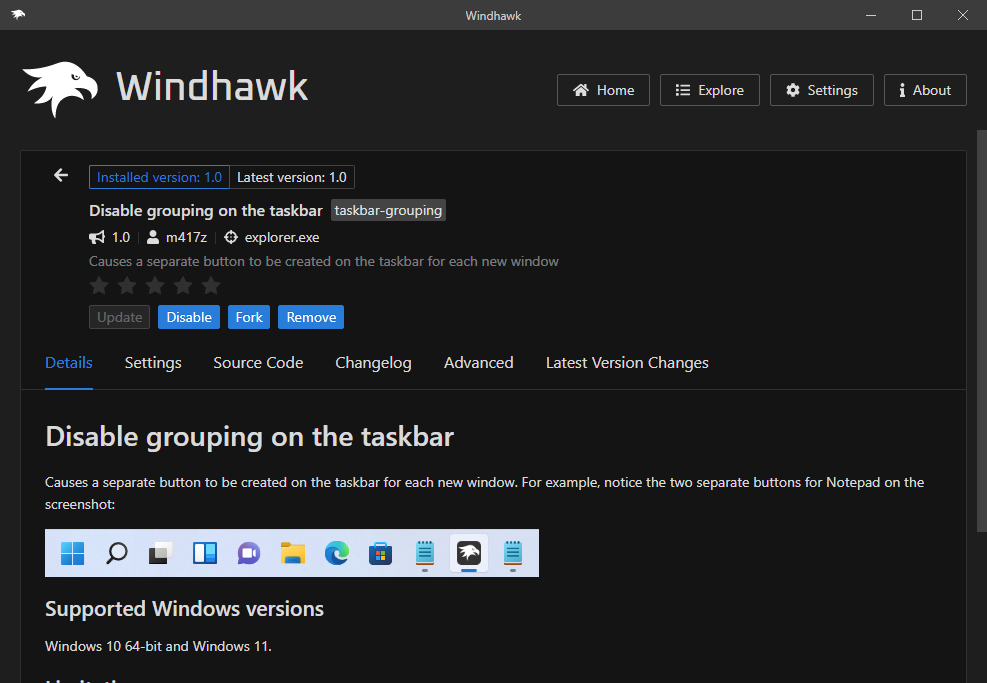This screenshot has width=987, height=683.
Task: Open Windhawk Settings from the top bar
Action: coord(821,90)
